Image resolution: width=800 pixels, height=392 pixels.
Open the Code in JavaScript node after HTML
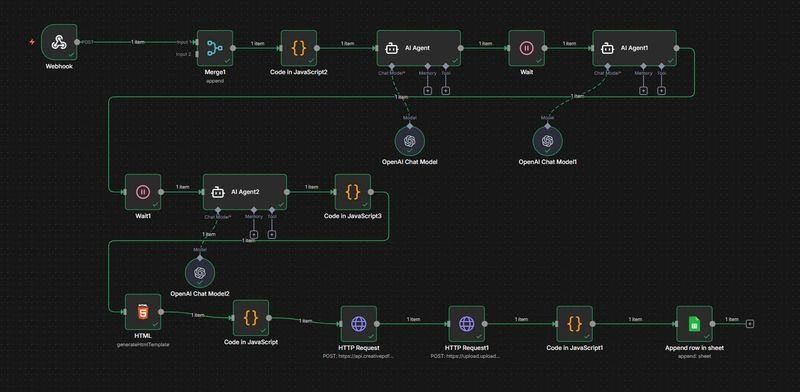pos(251,318)
